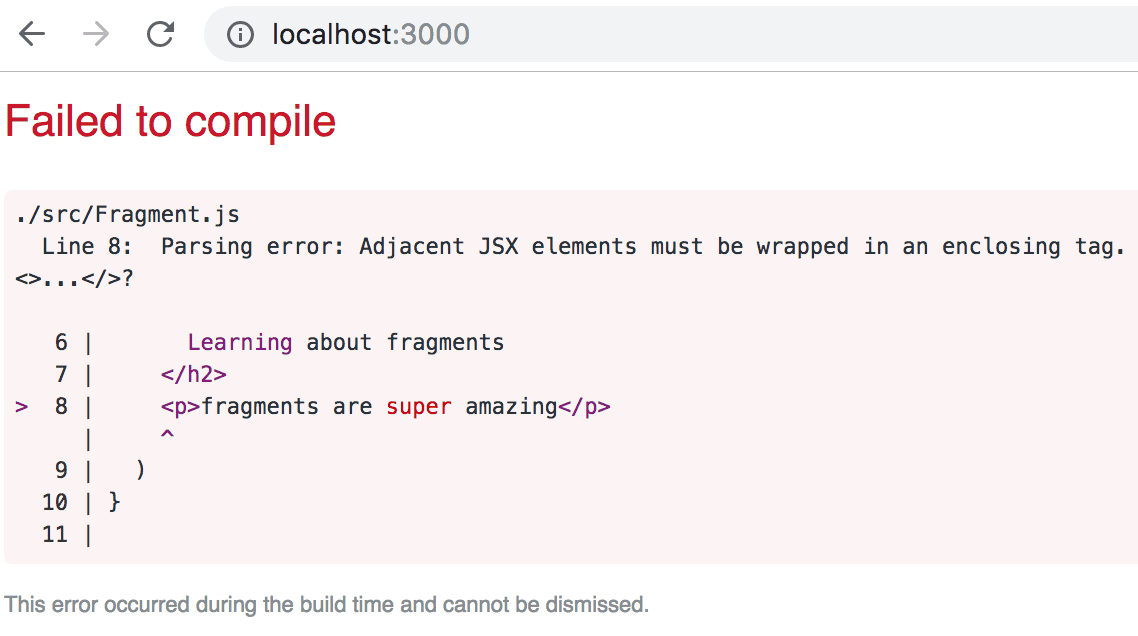Click the browser forward arrow

(97, 34)
